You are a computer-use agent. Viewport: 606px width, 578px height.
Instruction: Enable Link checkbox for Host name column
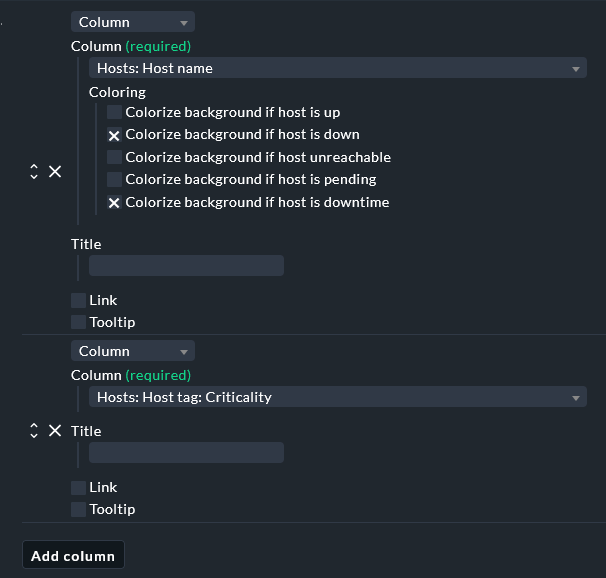79,300
